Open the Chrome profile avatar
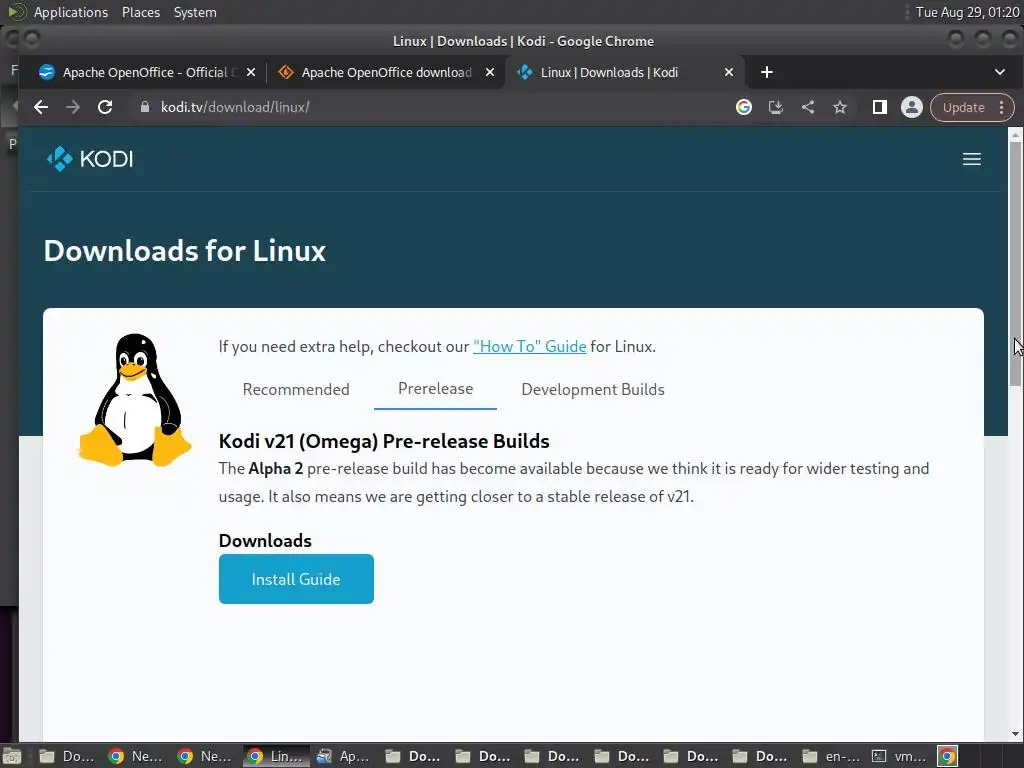Viewport: 1024px width, 768px height. [x=912, y=107]
